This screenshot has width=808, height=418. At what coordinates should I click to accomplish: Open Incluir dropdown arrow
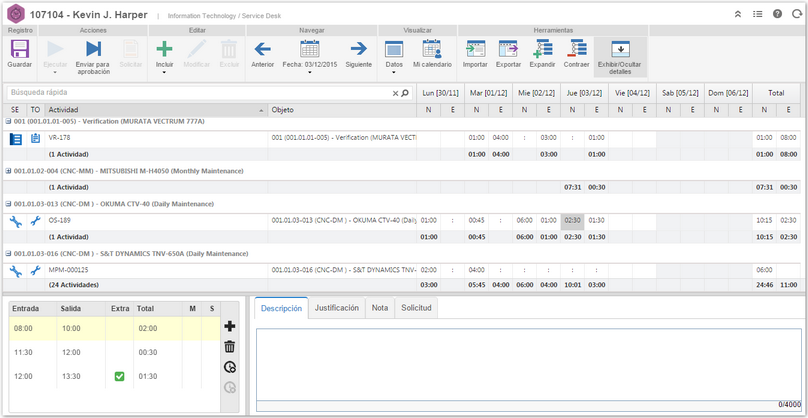point(164,73)
